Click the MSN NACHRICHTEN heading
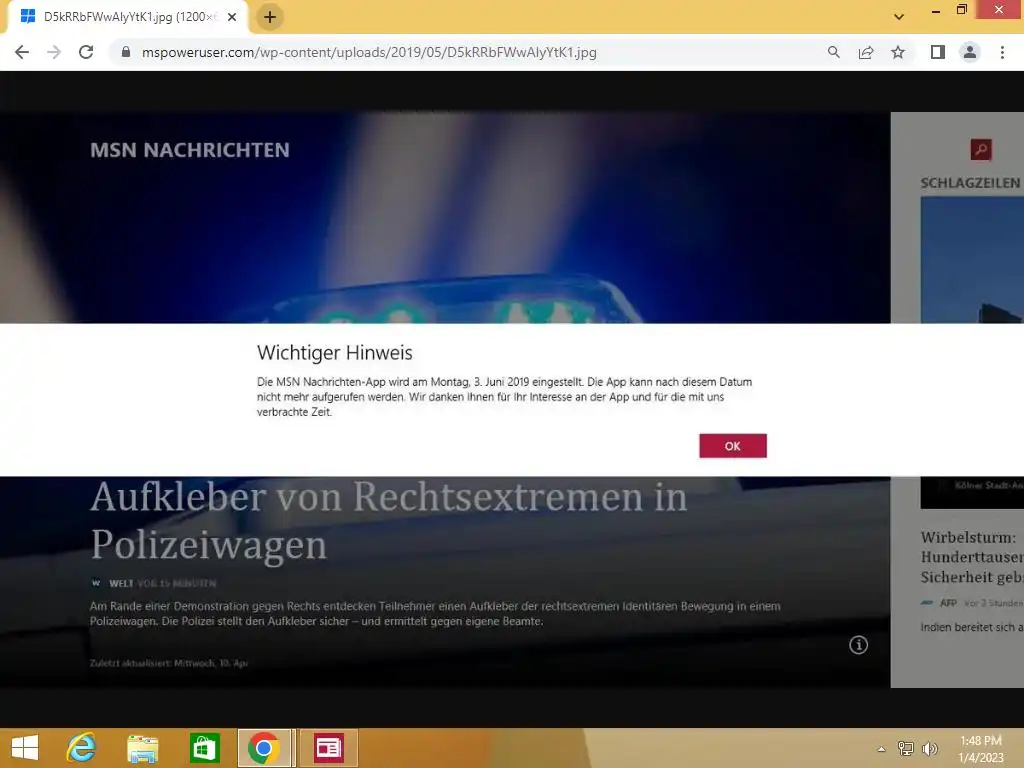Screen dimensions: 1024x768 (x=190, y=150)
